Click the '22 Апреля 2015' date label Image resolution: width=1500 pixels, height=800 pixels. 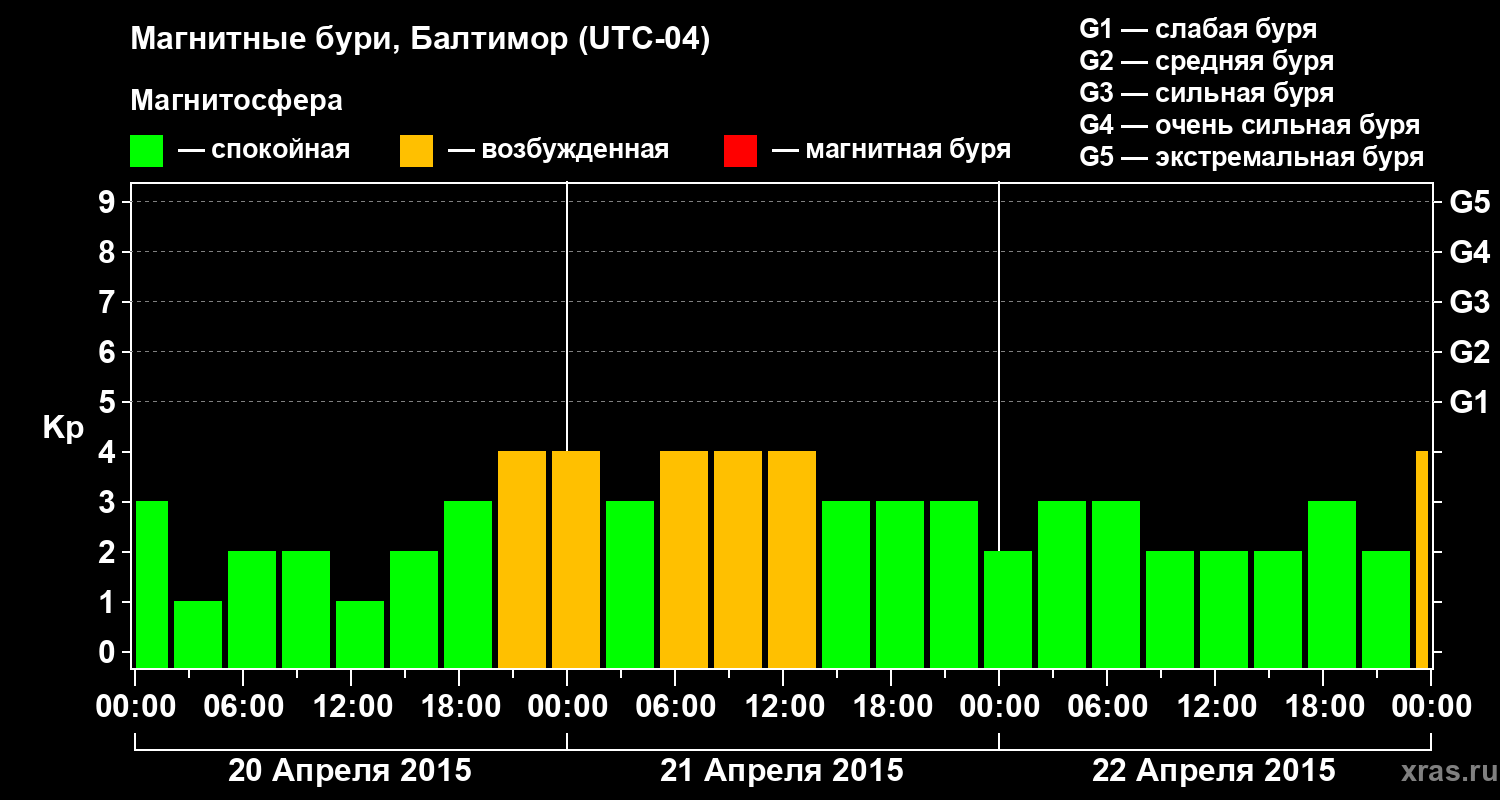(x=1214, y=771)
